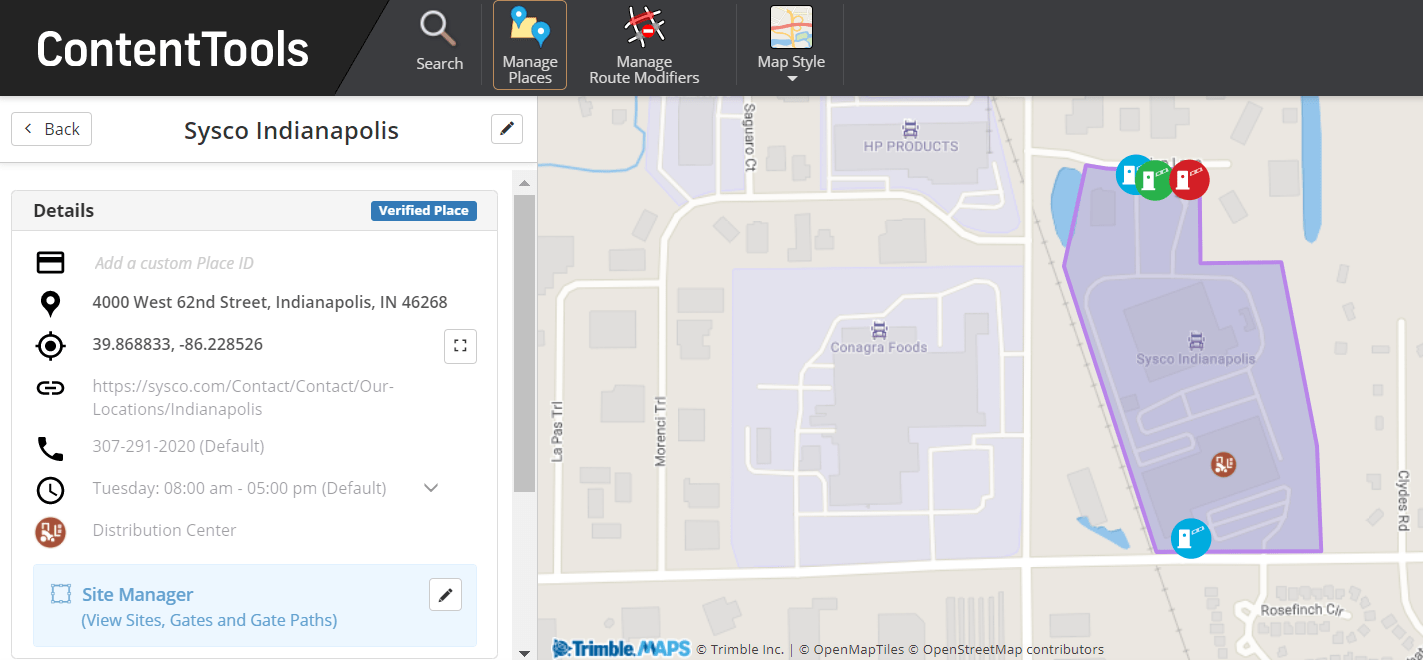1423x660 pixels.
Task: Click the 4000 West 62nd Street address
Action: (270, 302)
